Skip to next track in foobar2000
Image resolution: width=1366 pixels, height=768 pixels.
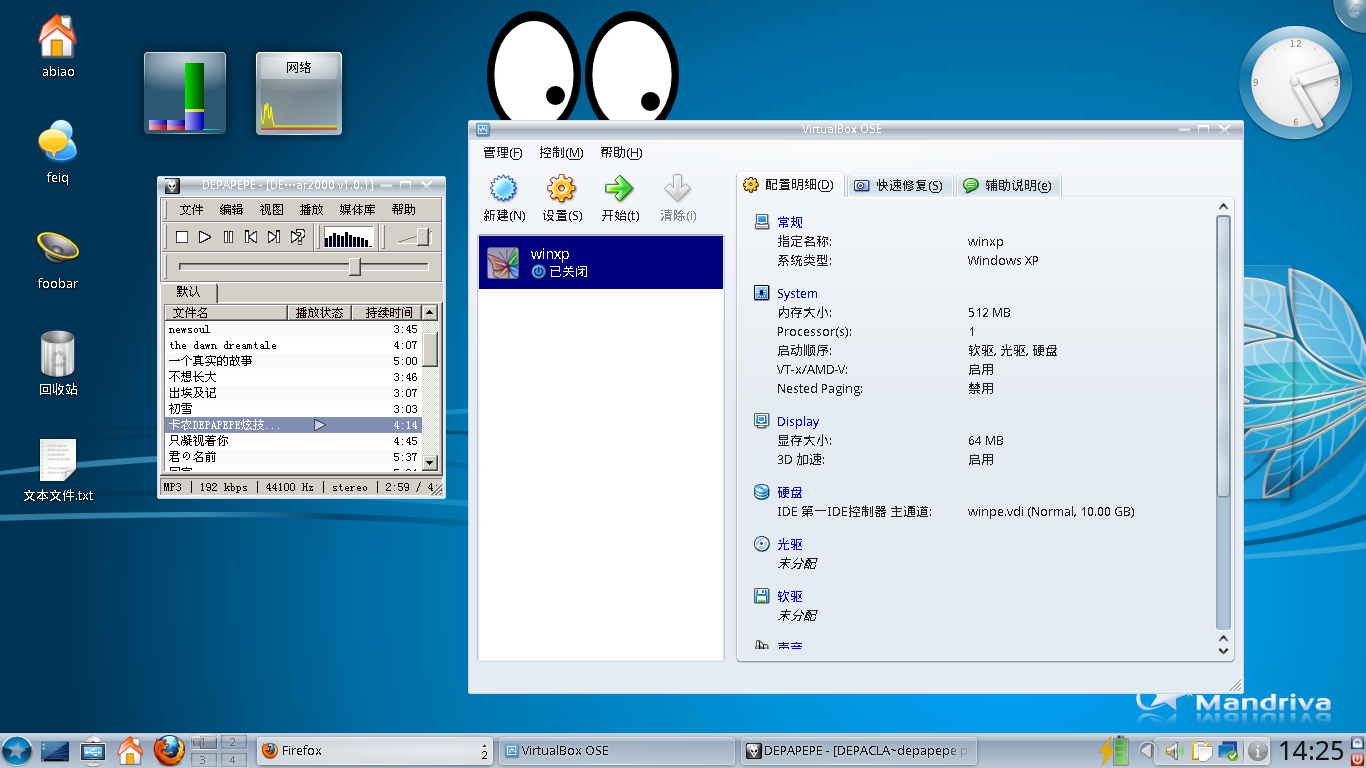[x=274, y=237]
